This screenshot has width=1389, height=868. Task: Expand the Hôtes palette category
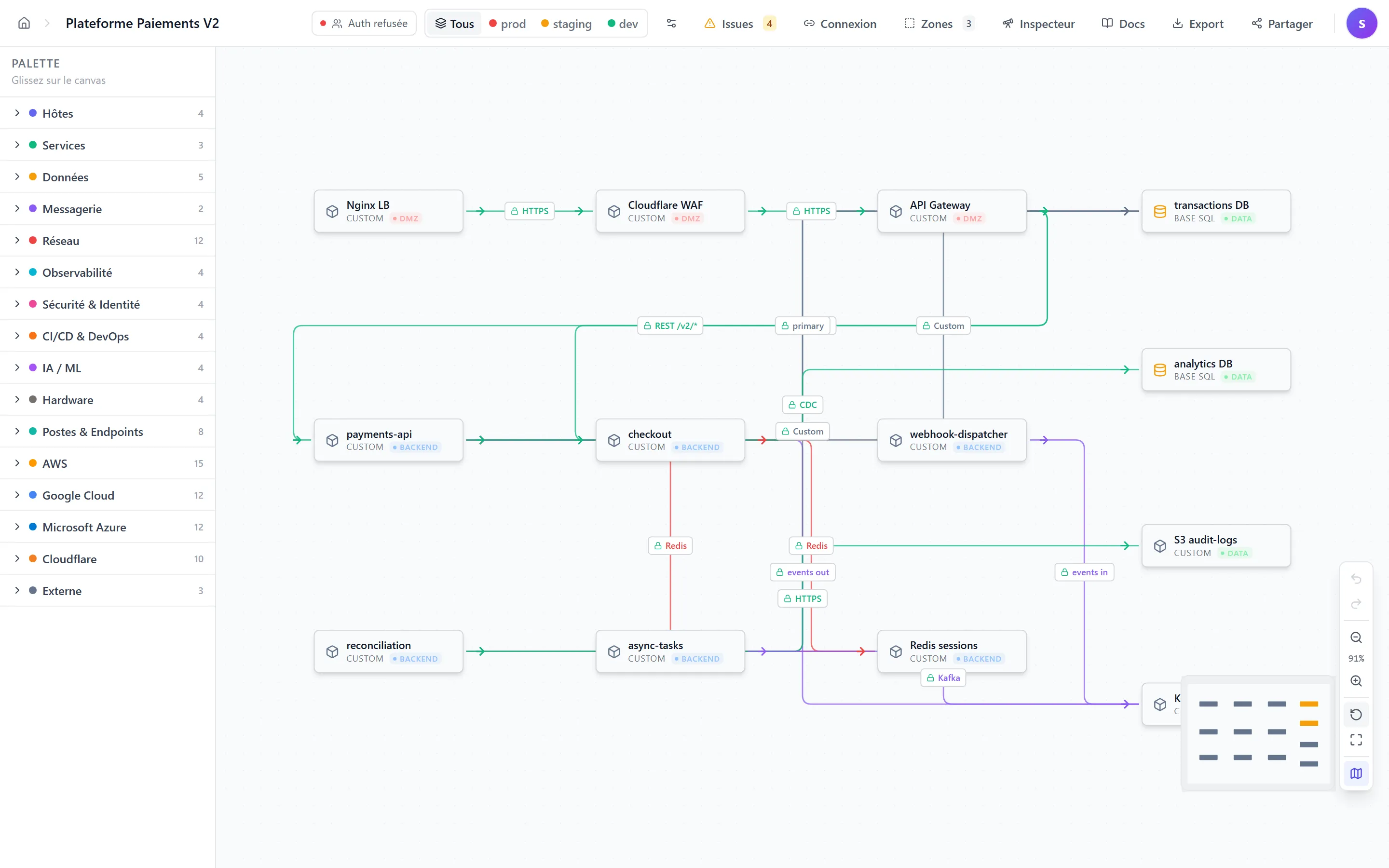[108, 113]
